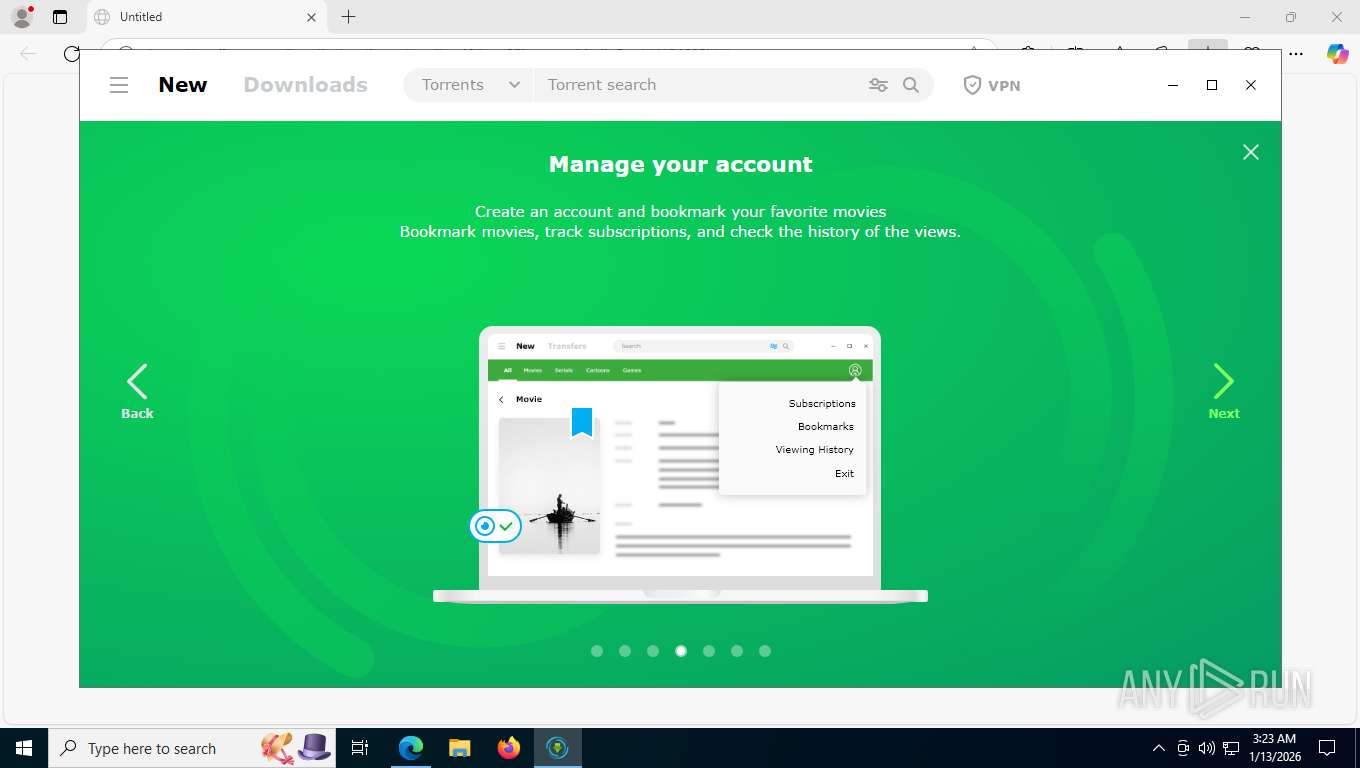The width and height of the screenshot is (1360, 768).
Task: Jump to third tour slide dot
Action: pyautogui.click(x=653, y=651)
